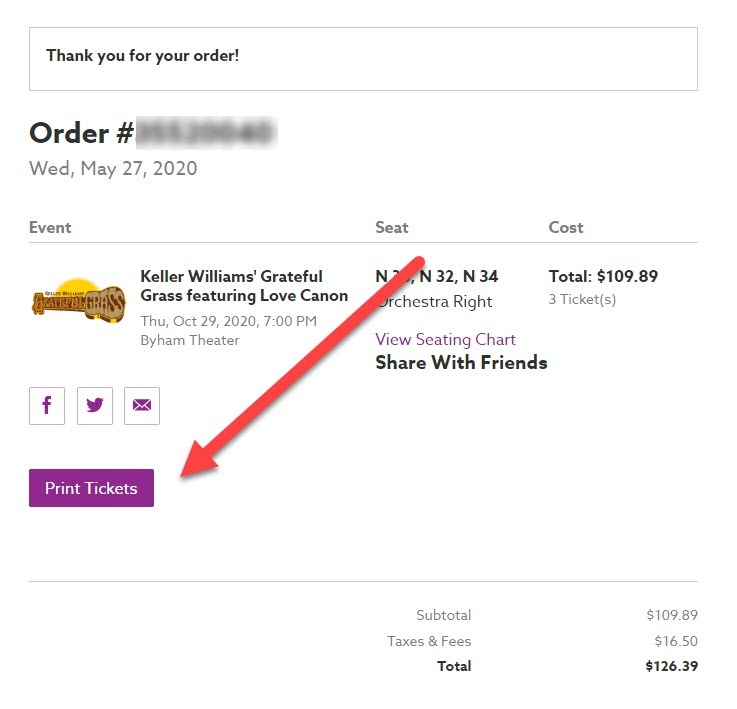Click the email envelope share icon
This screenshot has height=709, width=737.
click(x=142, y=406)
